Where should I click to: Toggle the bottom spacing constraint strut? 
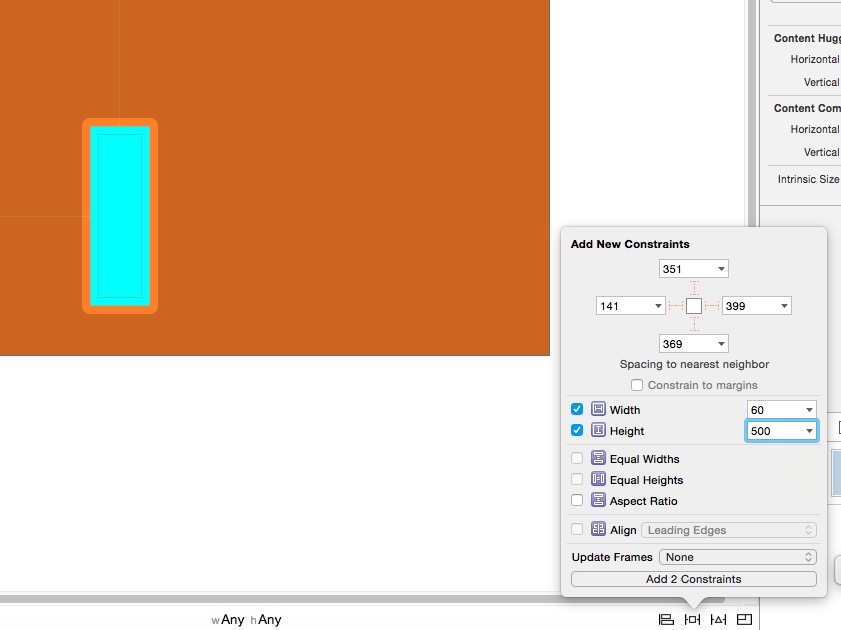coord(694,324)
